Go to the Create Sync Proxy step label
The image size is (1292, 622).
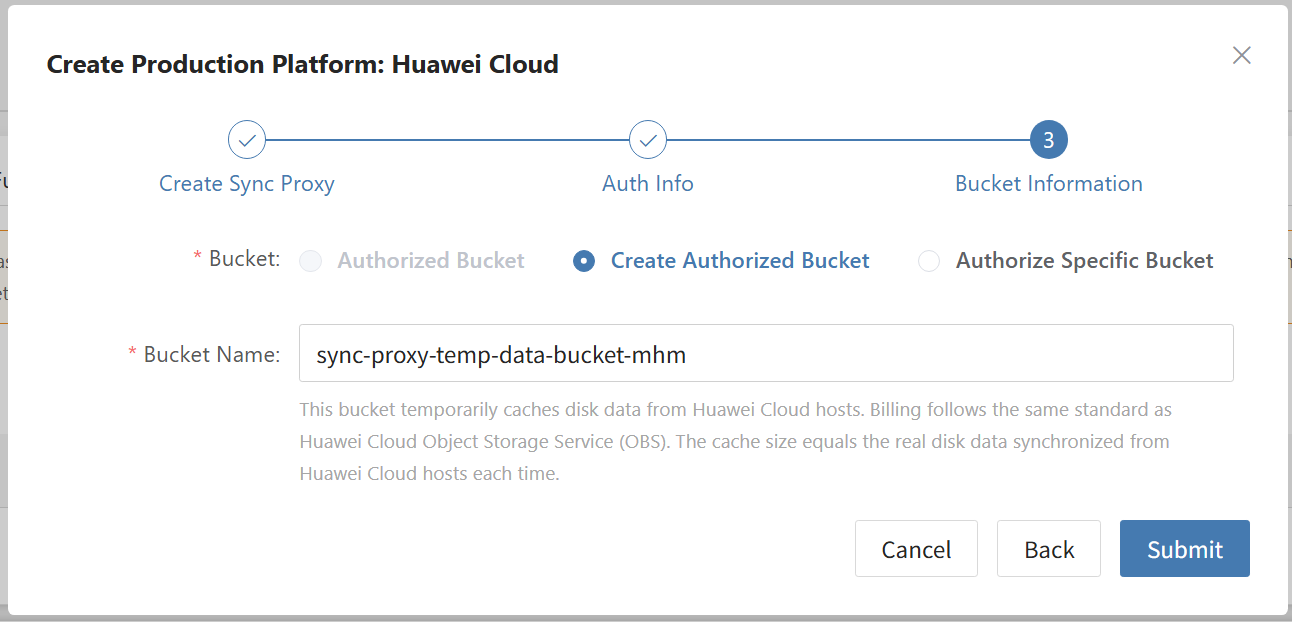247,184
